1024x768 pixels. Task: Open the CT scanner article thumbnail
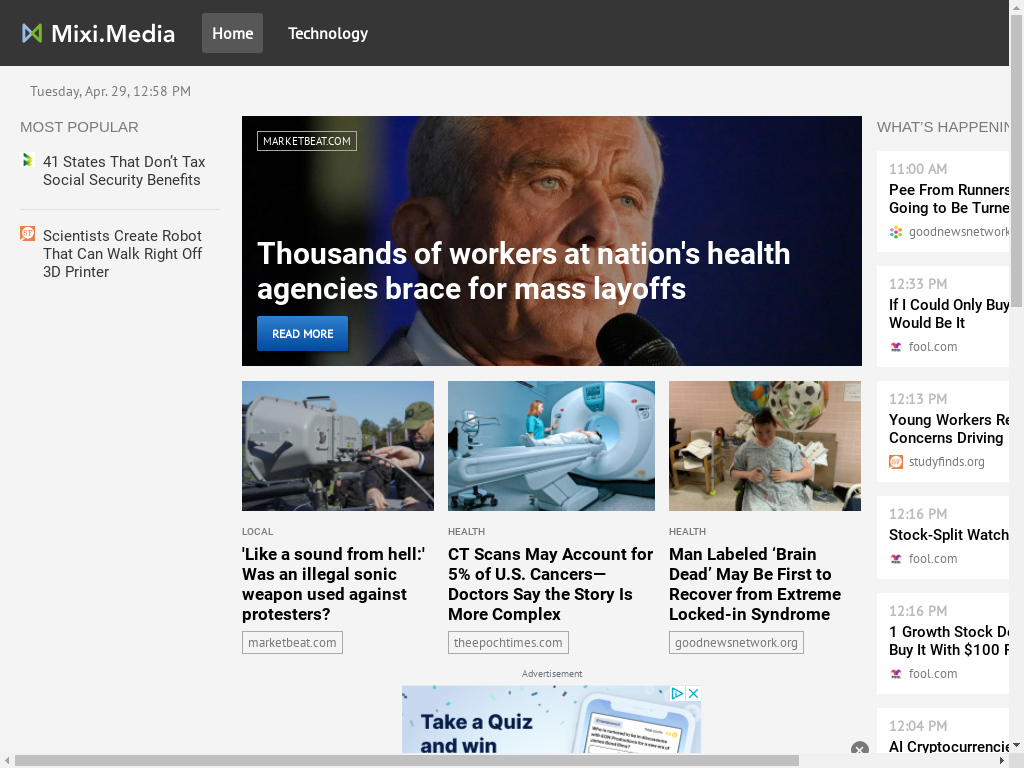551,446
